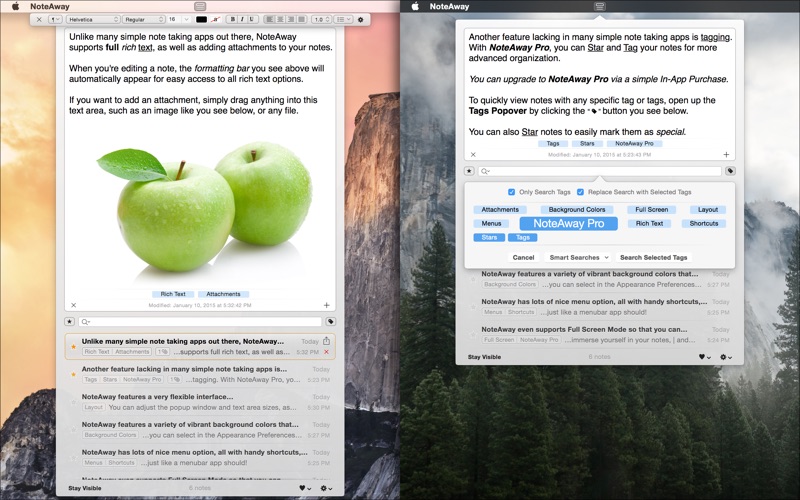The height and width of the screenshot is (500, 800).
Task: Open the heart menu in left window
Action: click(x=305, y=488)
